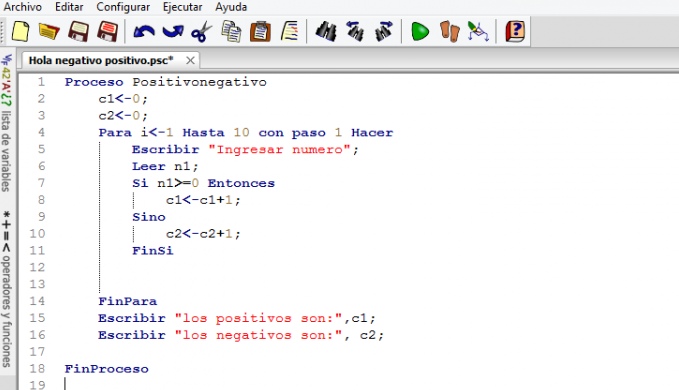The height and width of the screenshot is (390, 679).
Task: Click the line number 14 in the margin
Action: [x=37, y=301]
